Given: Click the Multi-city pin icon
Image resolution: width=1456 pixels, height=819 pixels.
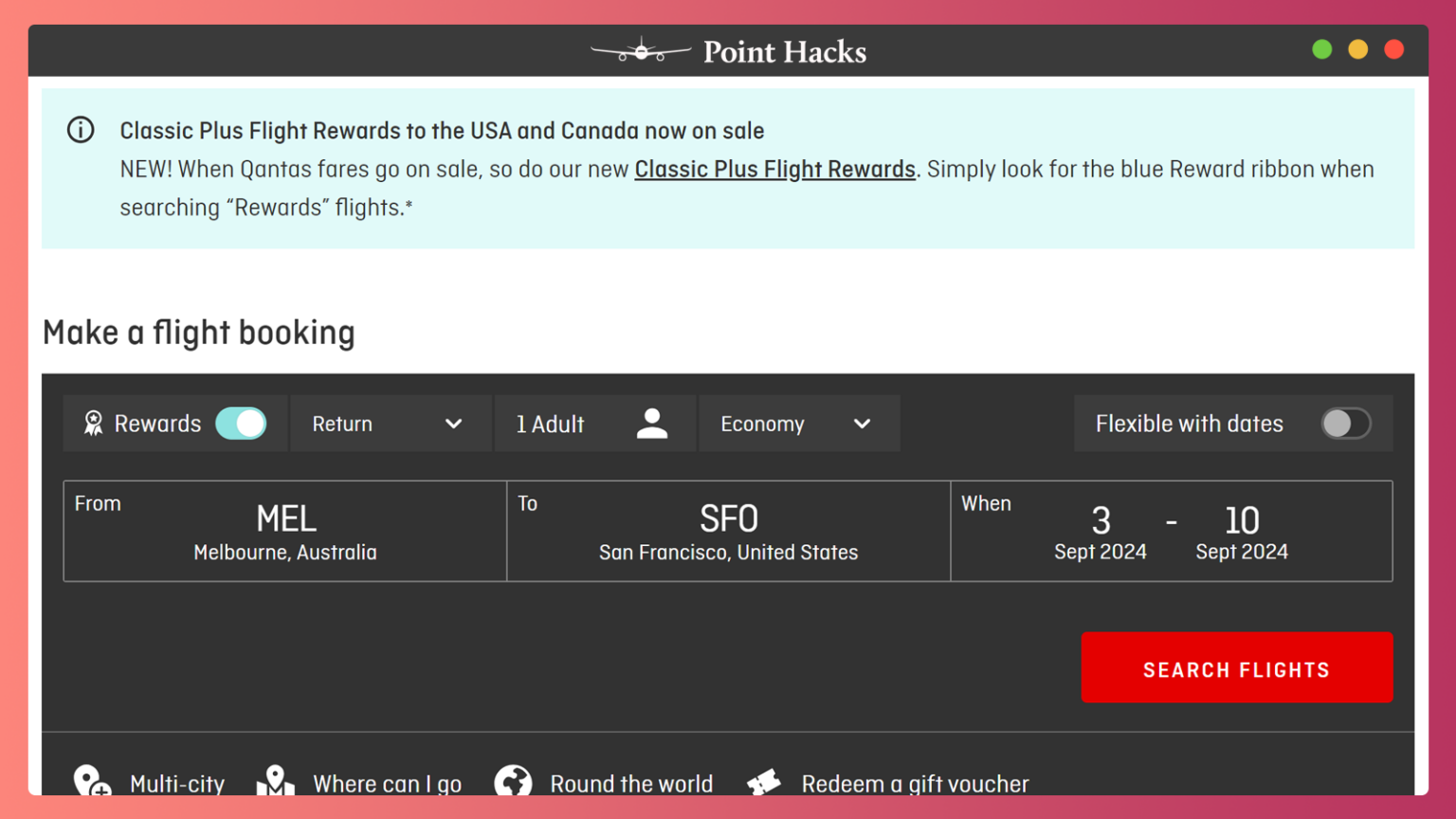Looking at the screenshot, I should (x=92, y=781).
